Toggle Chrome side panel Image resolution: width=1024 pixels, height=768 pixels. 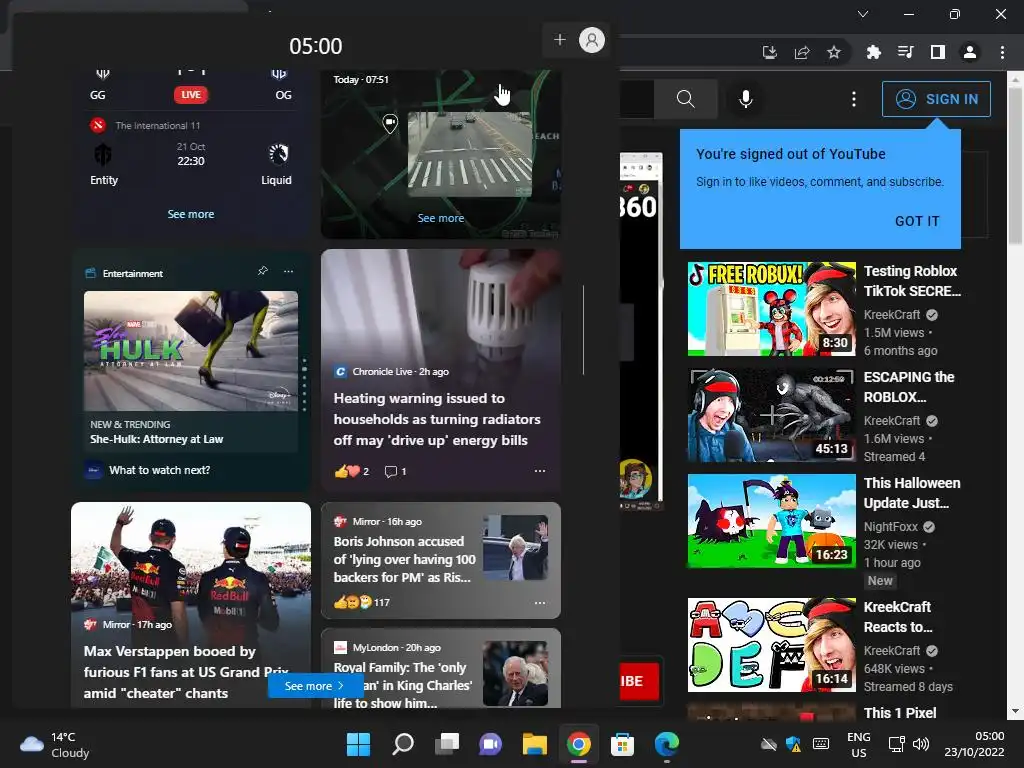coord(937,52)
